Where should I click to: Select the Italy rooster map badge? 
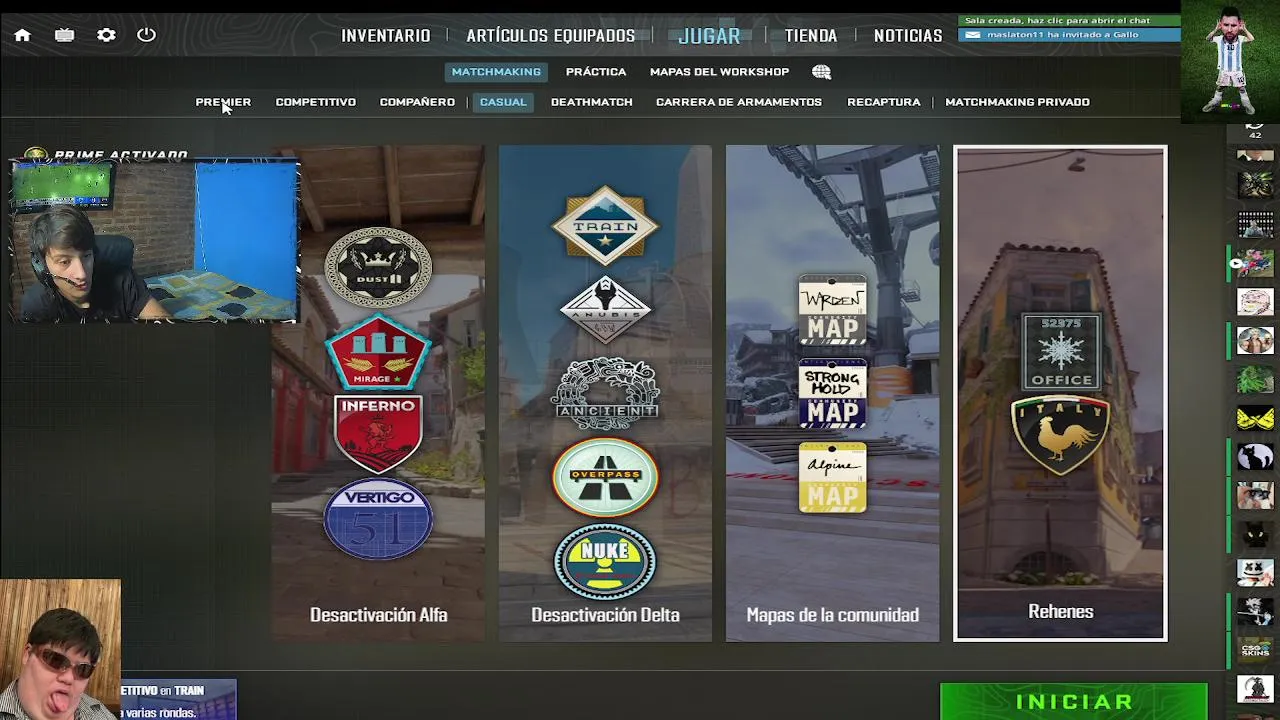pos(1060,435)
